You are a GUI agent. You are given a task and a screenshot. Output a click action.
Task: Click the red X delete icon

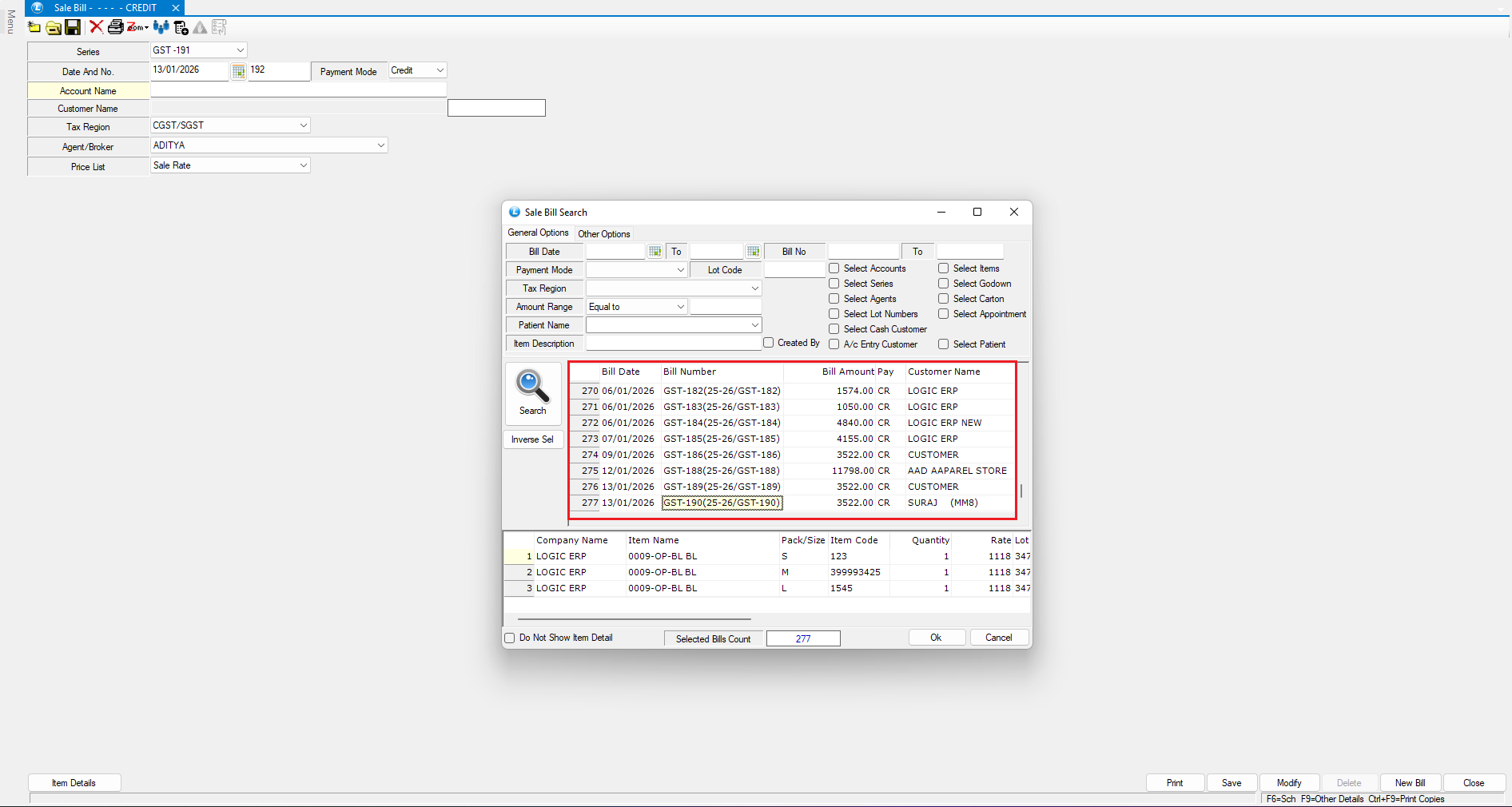coord(96,27)
